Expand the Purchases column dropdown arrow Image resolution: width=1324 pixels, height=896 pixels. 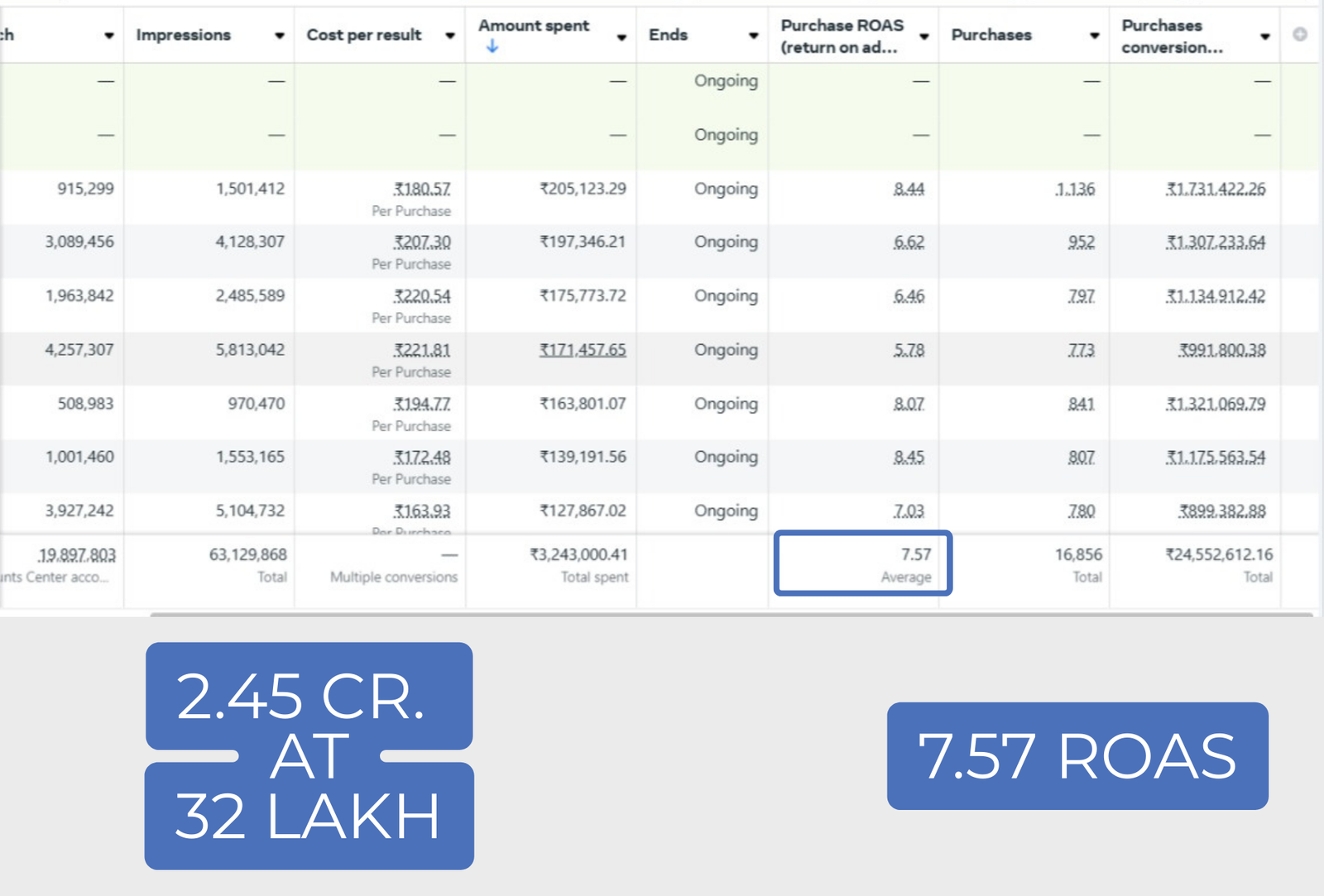(1094, 36)
